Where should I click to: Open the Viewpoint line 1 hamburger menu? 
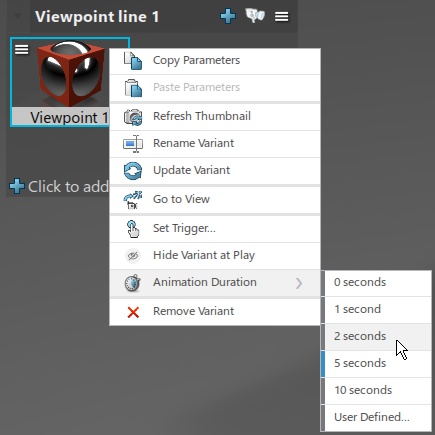(x=282, y=16)
